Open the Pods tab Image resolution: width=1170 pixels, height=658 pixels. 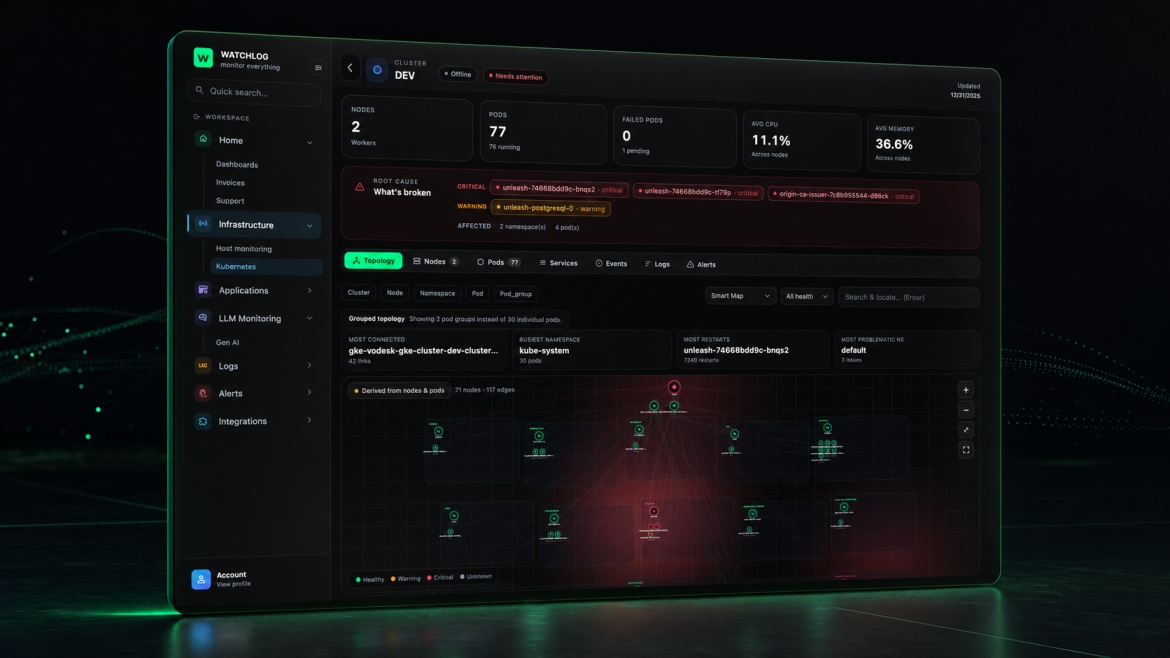[x=498, y=263]
